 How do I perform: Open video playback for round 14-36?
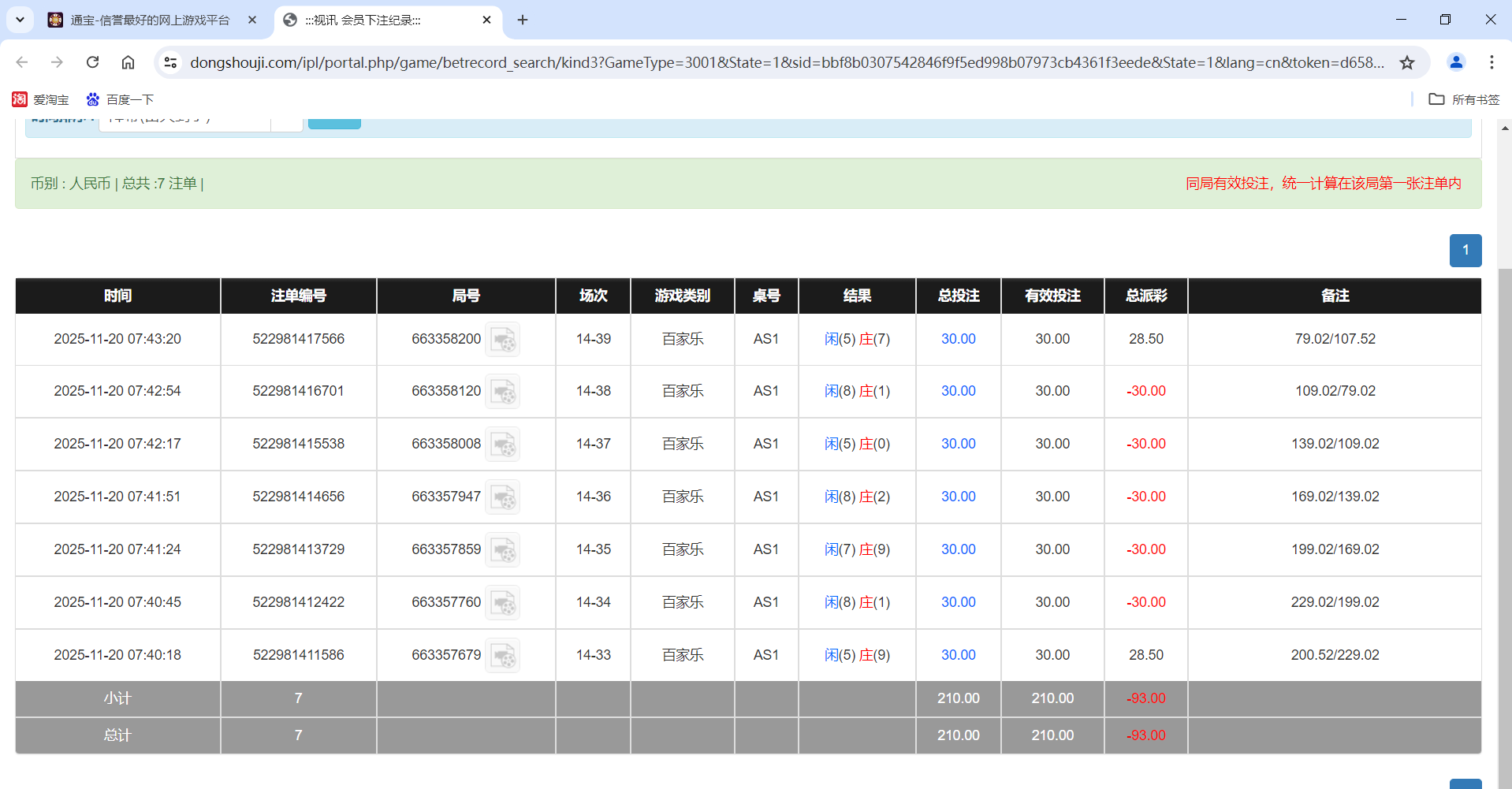(502, 497)
